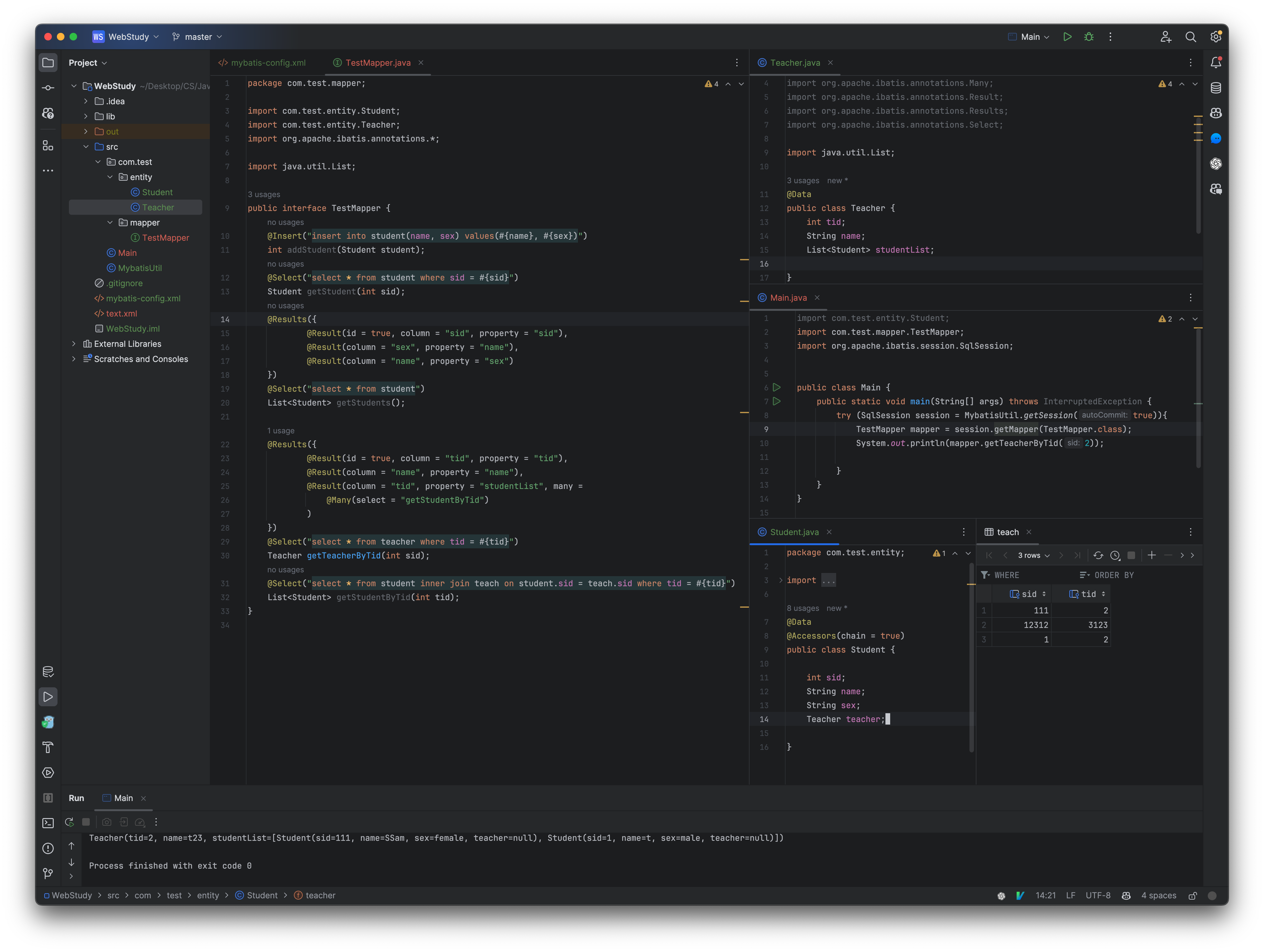1264x952 pixels.
Task: Select the Main.java editor tab
Action: pyautogui.click(x=788, y=298)
